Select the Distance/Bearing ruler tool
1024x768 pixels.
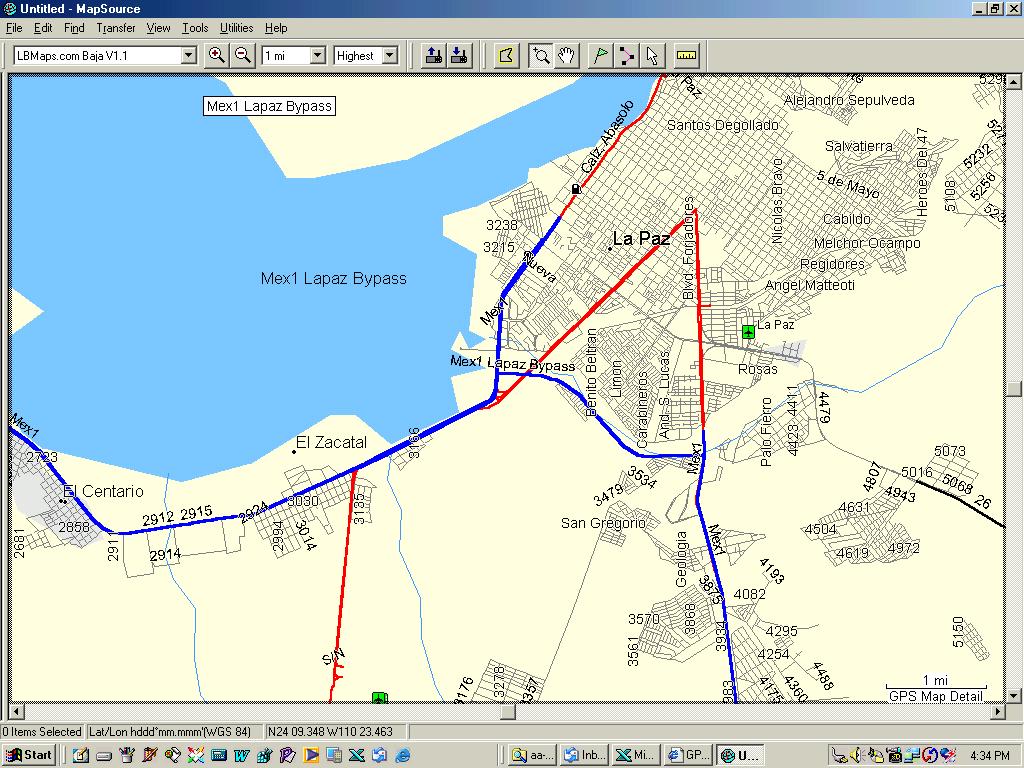click(686, 56)
